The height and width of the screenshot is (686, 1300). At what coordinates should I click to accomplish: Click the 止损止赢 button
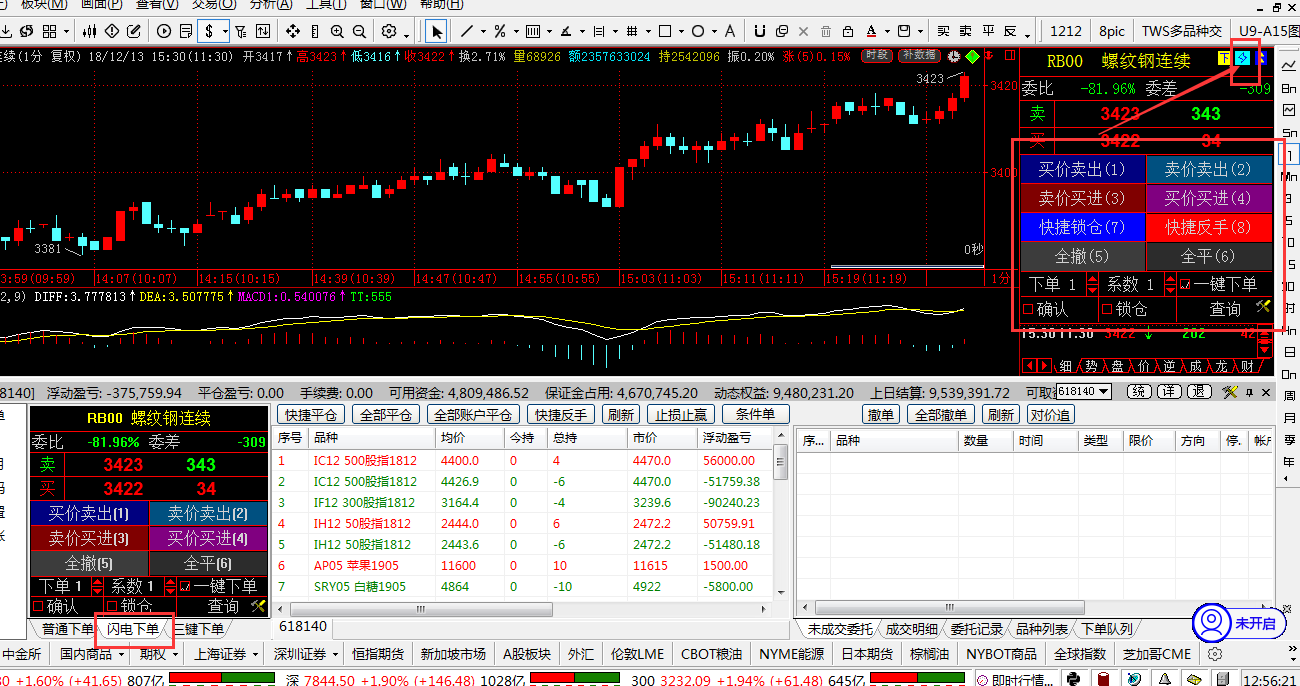pyautogui.click(x=681, y=414)
